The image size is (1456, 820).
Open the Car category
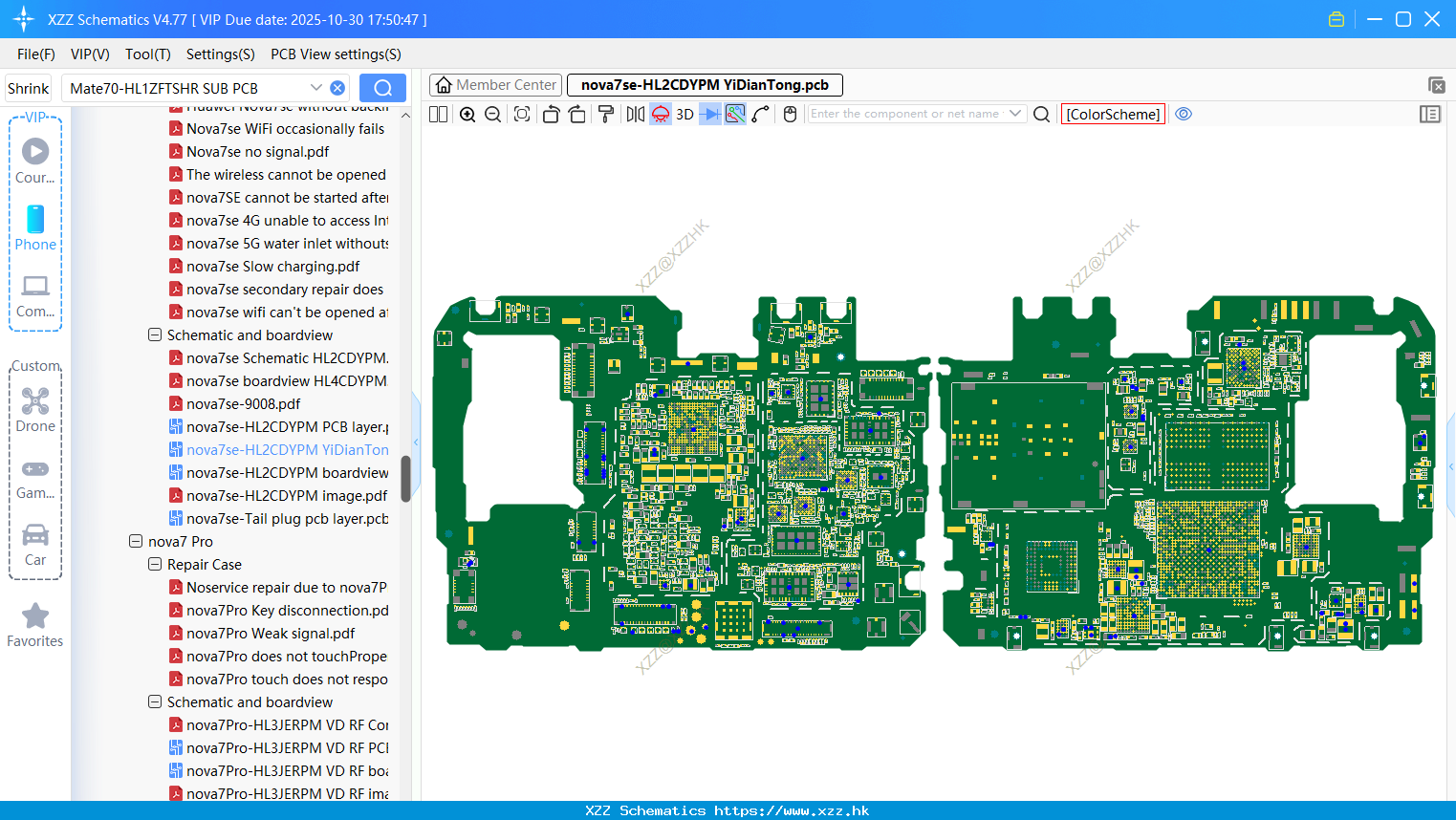(35, 545)
